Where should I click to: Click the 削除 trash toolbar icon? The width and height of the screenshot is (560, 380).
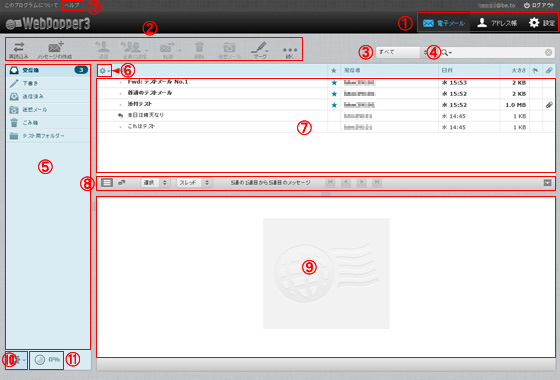pos(199,49)
